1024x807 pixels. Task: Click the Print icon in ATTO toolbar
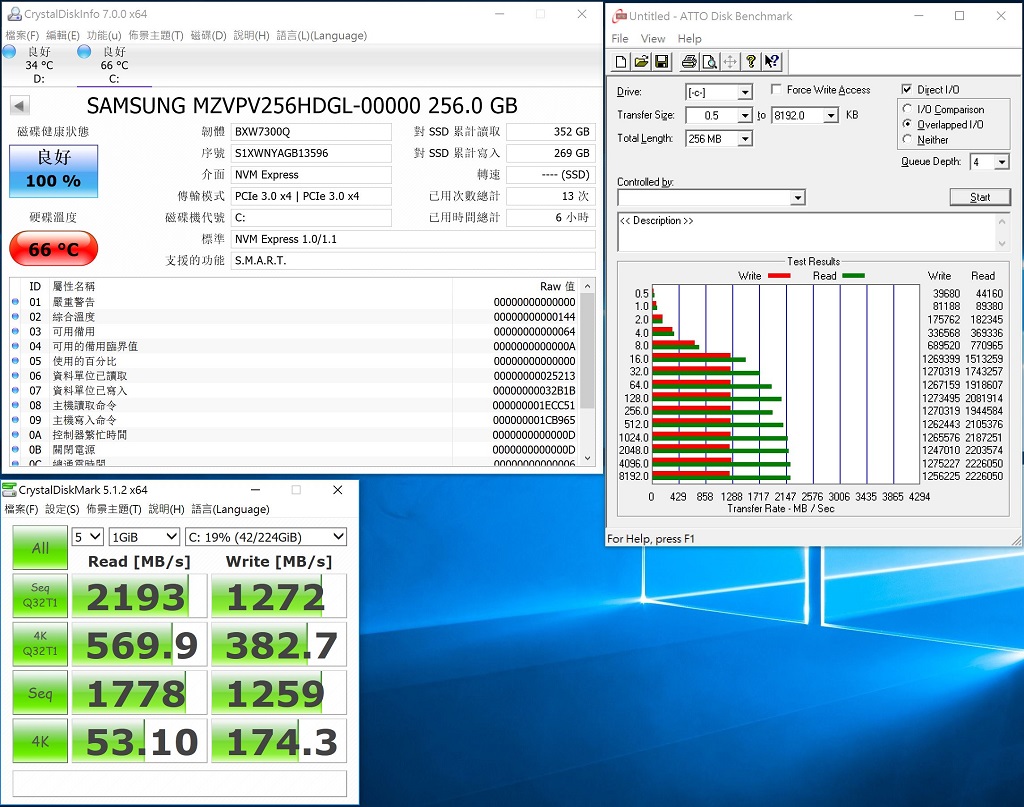pos(689,61)
